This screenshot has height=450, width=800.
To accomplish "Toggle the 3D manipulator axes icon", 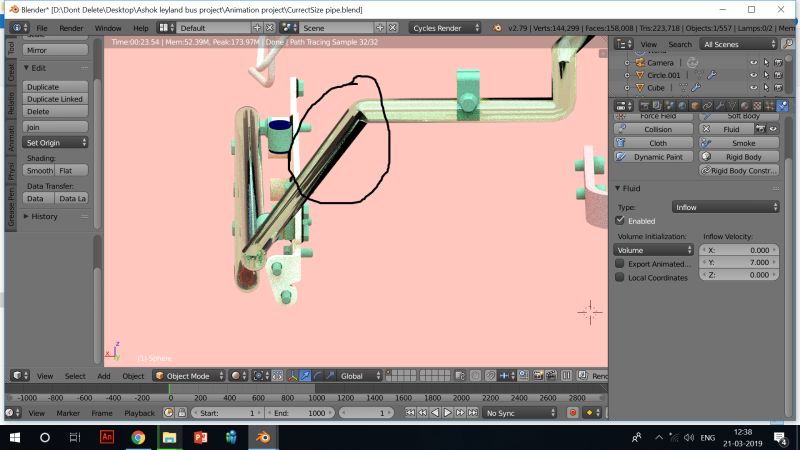I will click(292, 376).
